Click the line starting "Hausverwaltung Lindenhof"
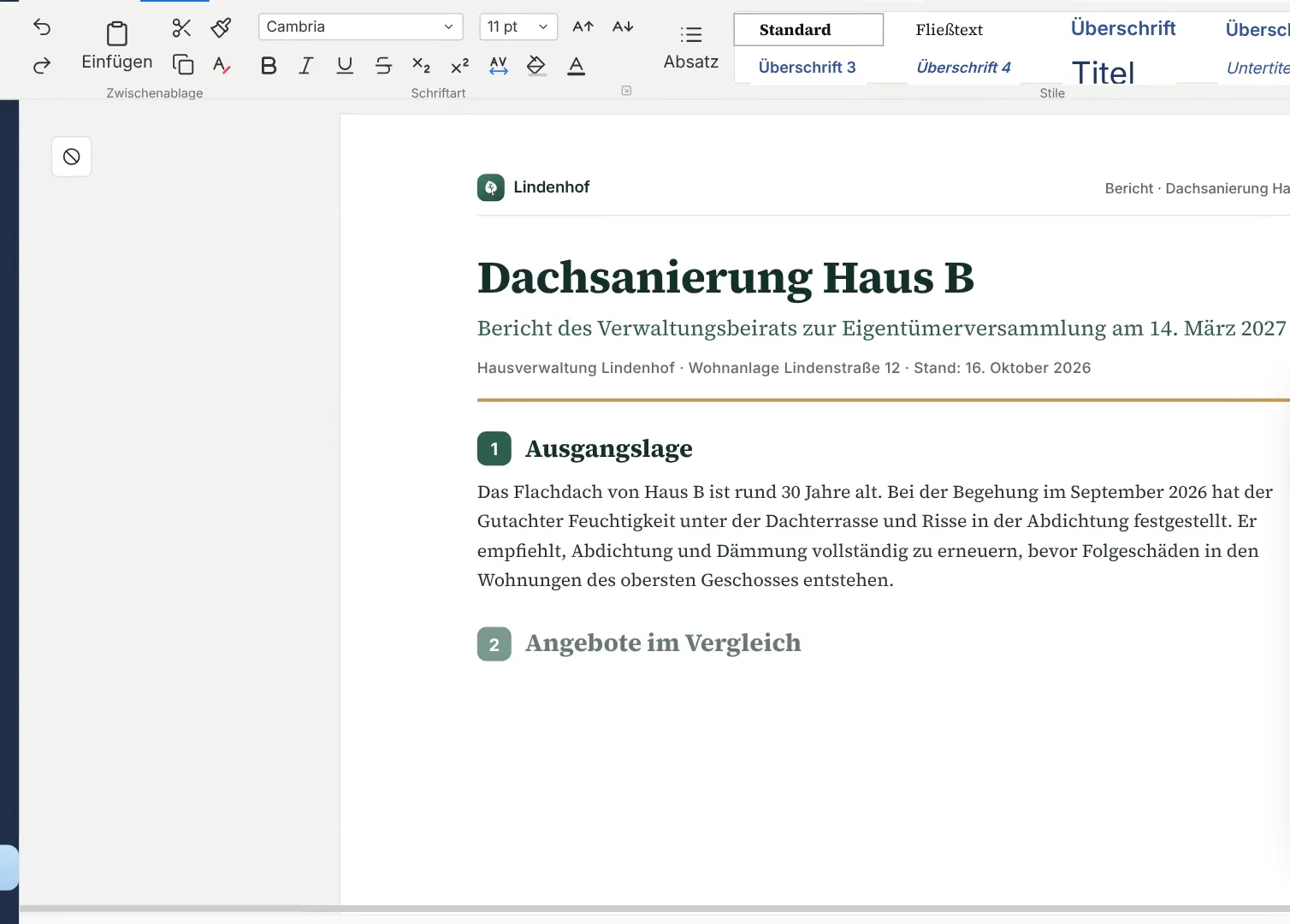The width and height of the screenshot is (1290, 924). click(784, 368)
